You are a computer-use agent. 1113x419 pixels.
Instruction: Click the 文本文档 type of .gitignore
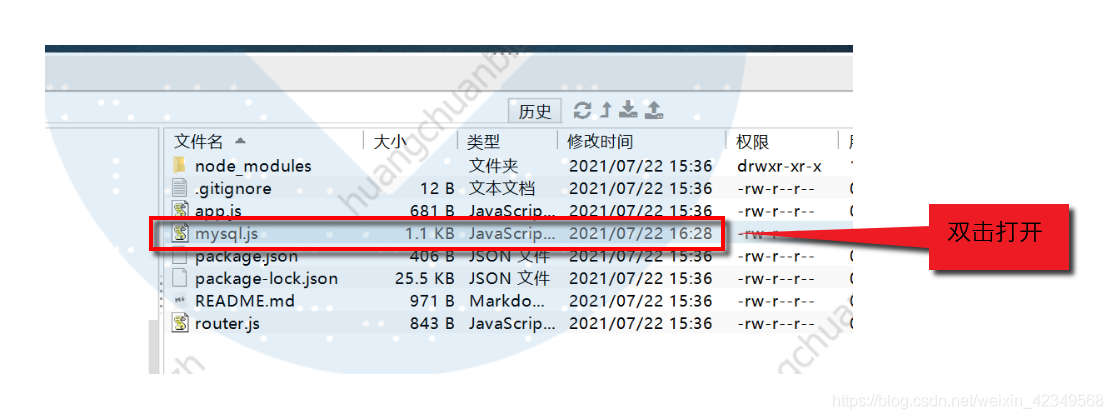coord(502,189)
